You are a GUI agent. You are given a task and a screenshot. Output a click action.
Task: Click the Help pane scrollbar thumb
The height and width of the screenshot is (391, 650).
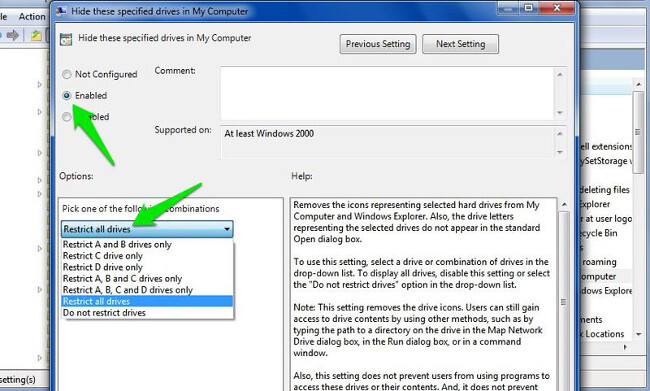click(x=564, y=302)
